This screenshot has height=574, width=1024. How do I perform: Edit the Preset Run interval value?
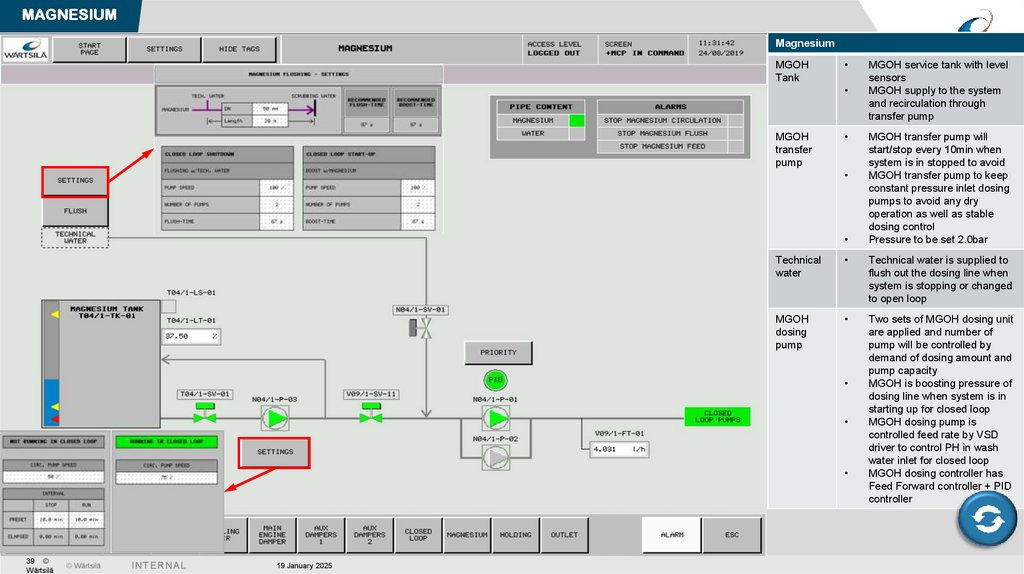point(86,520)
